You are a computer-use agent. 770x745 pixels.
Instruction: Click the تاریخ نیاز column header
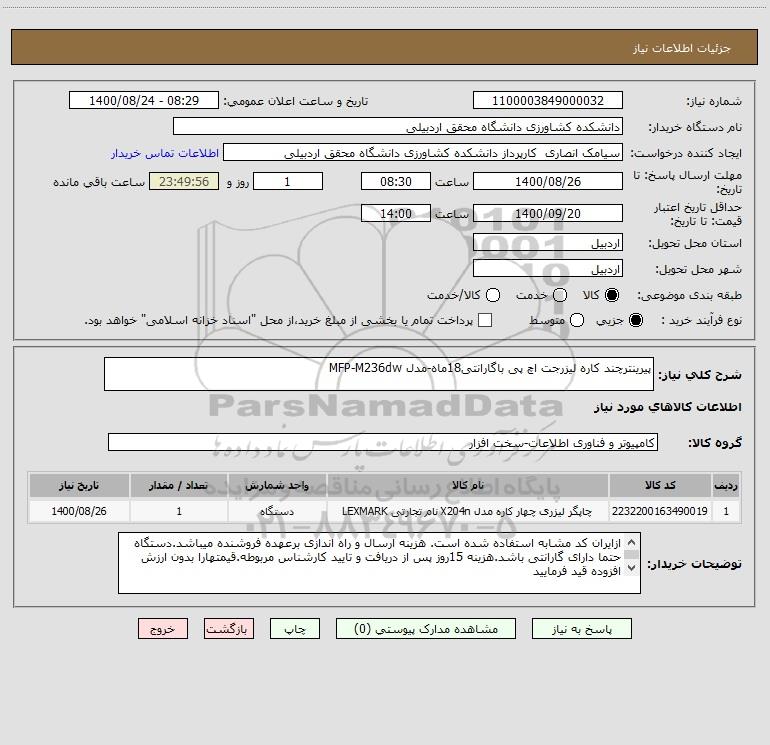pyautogui.click(x=79, y=485)
